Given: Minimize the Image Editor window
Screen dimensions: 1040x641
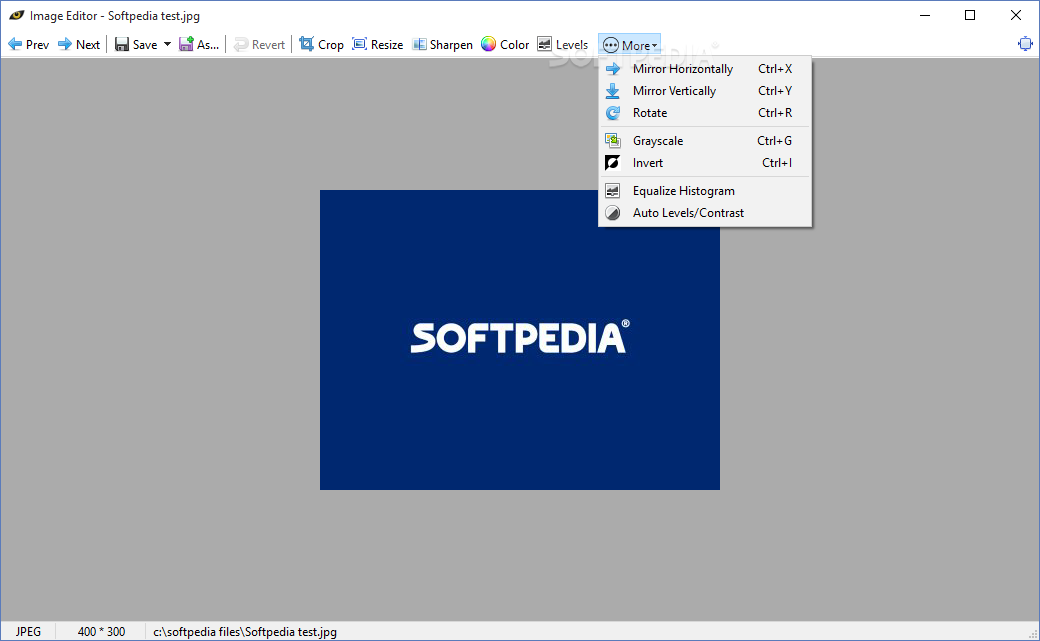Looking at the screenshot, I should coord(925,15).
